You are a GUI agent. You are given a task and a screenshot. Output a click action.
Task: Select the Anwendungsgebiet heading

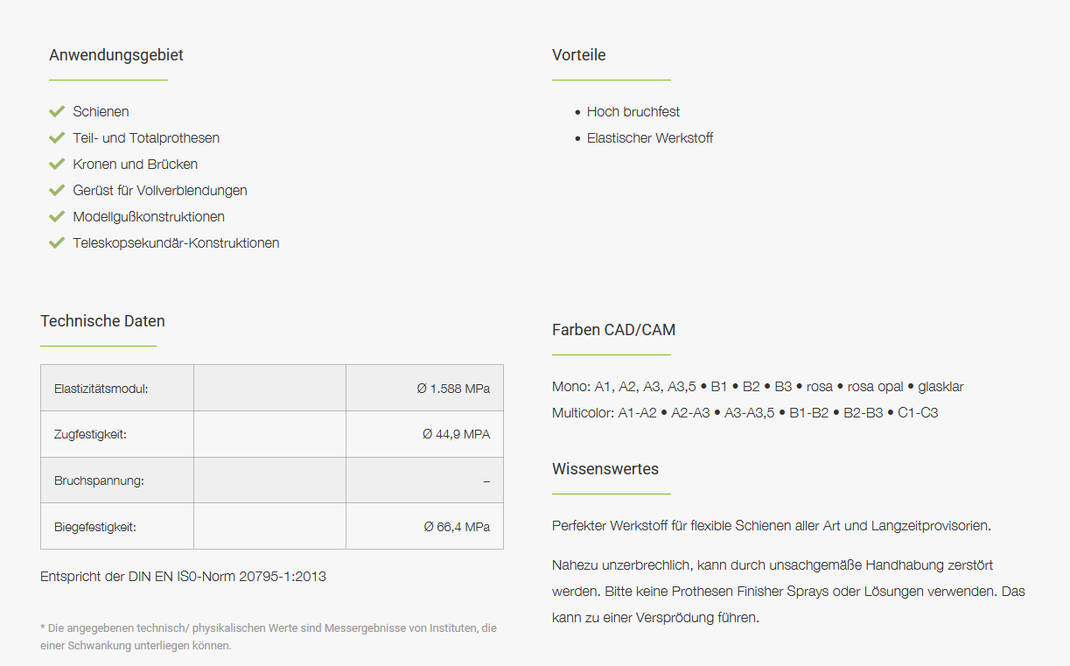116,55
